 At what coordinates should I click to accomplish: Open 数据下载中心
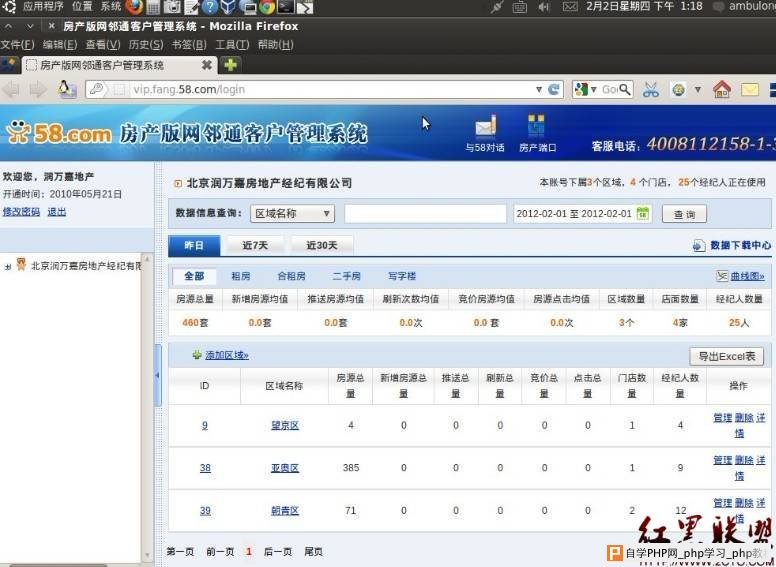(x=732, y=245)
